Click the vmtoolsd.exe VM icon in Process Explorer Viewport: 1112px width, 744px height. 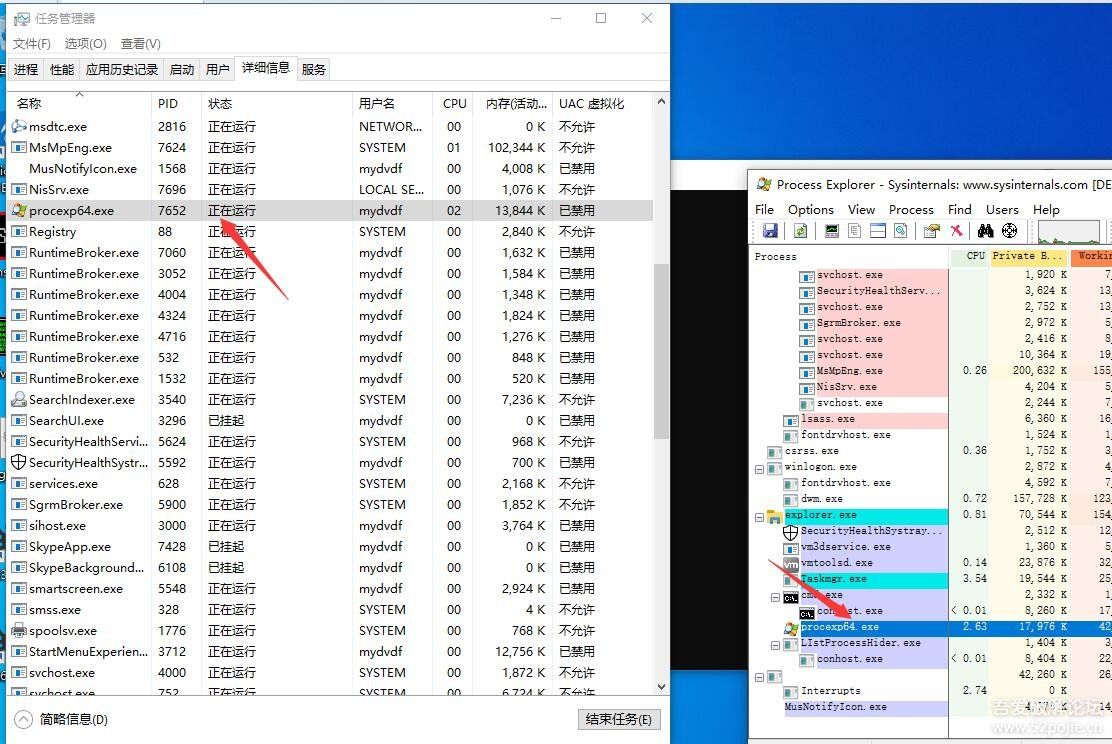(791, 564)
